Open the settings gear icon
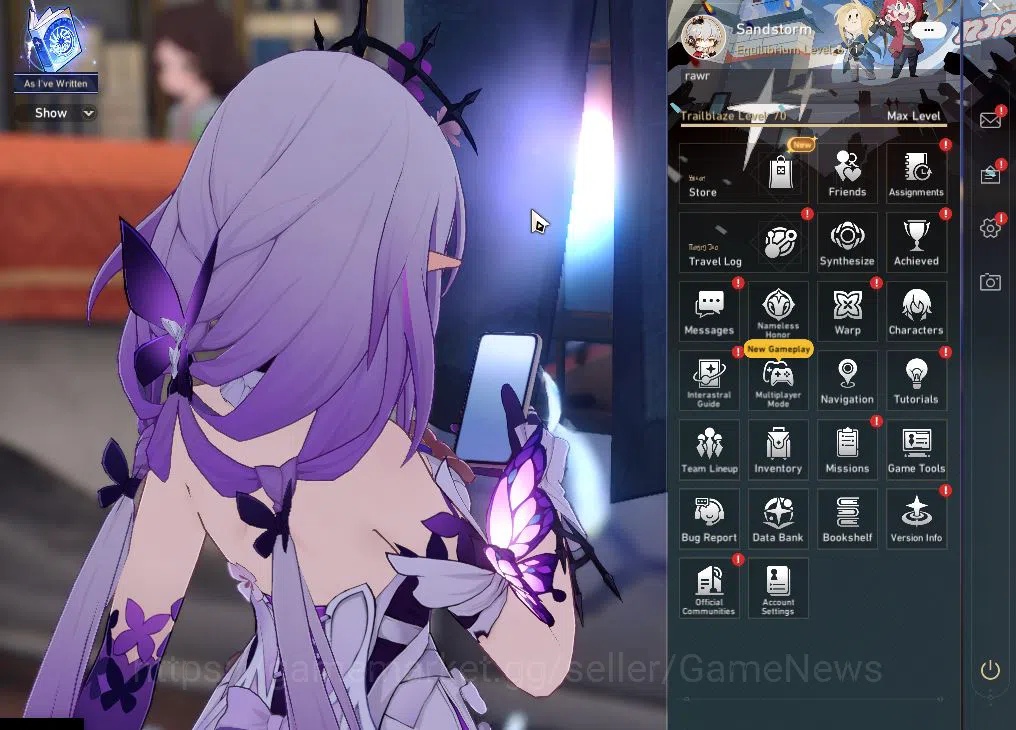 [990, 228]
